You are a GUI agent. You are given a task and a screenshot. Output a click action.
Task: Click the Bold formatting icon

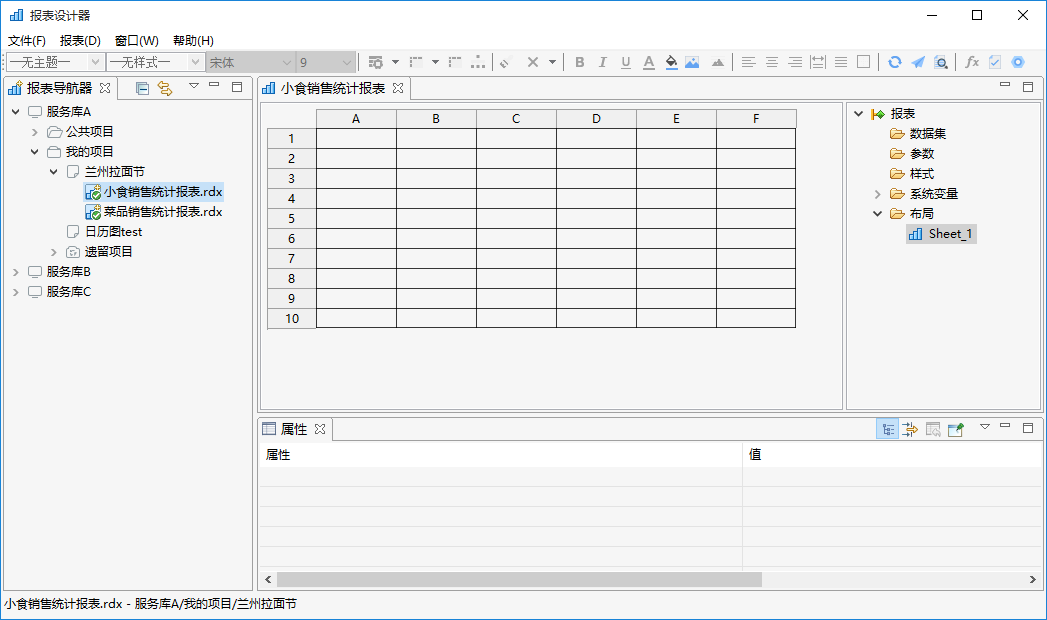coord(580,62)
